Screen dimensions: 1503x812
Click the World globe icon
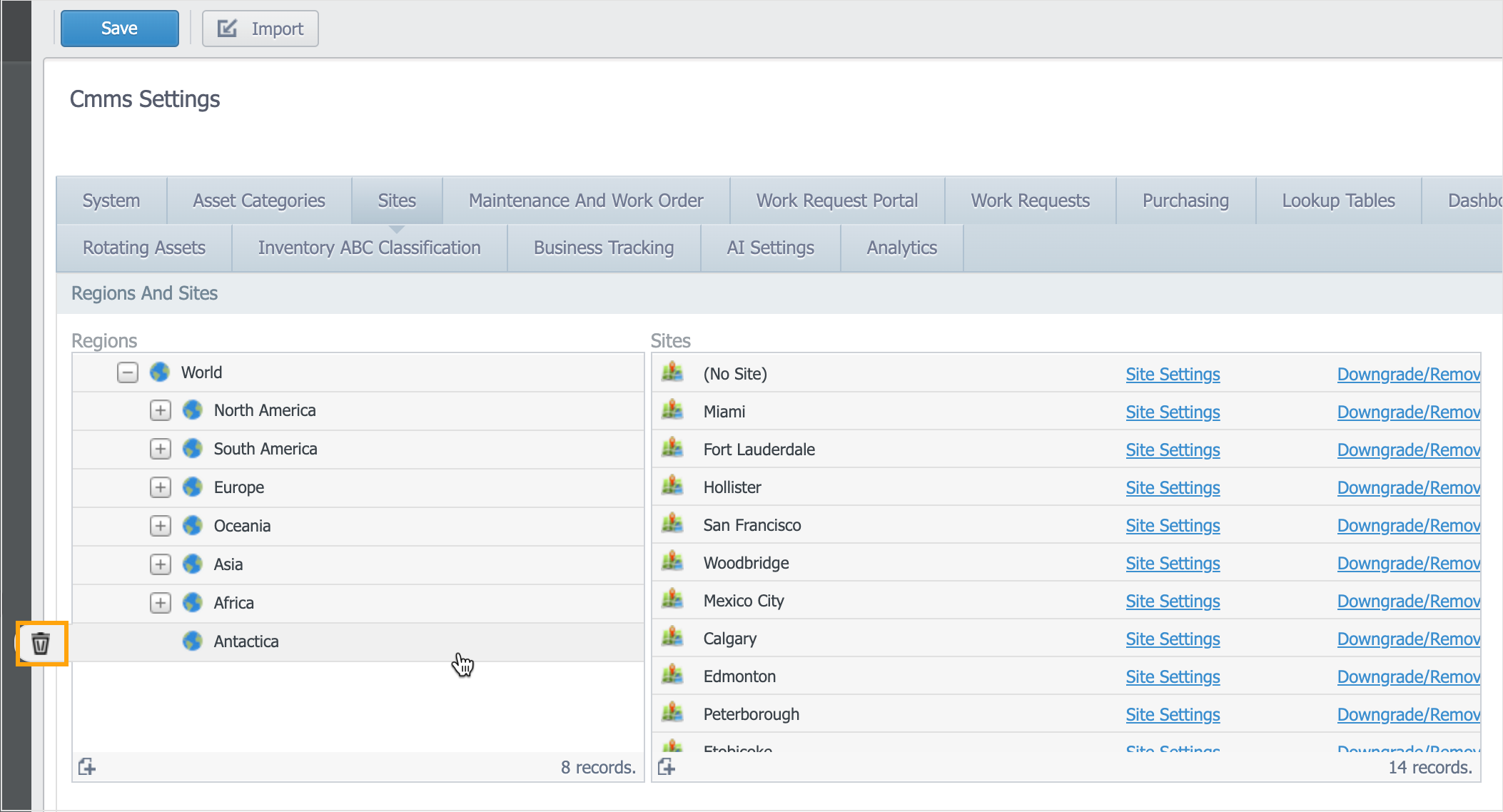160,372
